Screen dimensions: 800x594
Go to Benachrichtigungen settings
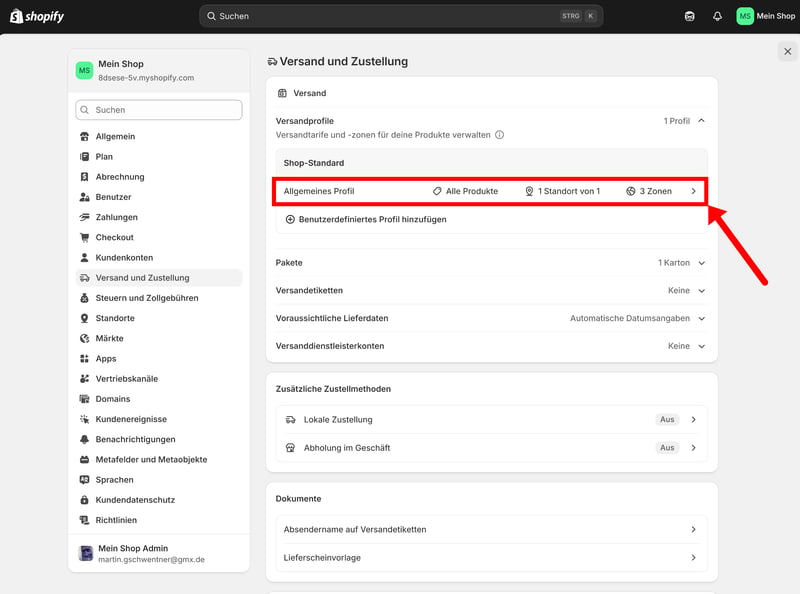135,439
